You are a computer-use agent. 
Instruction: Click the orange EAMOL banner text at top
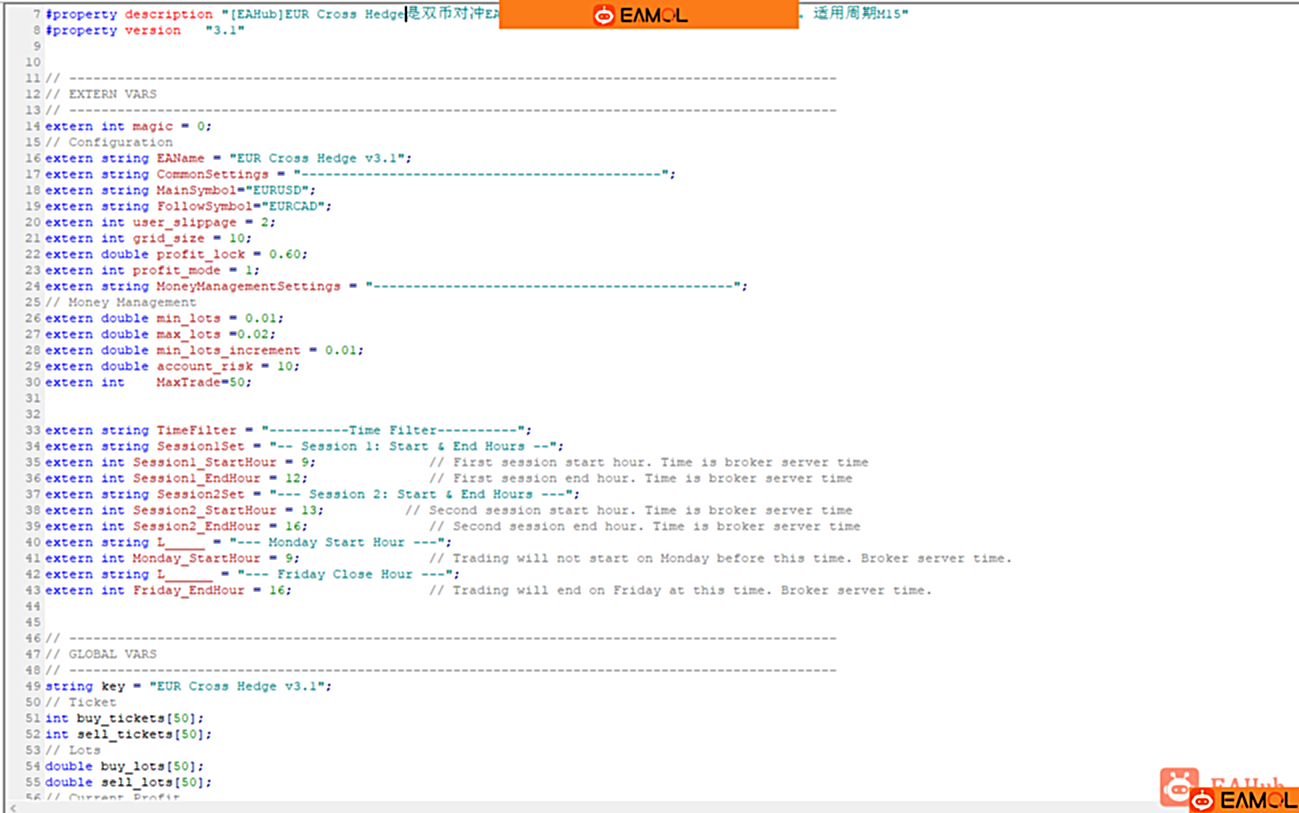tap(654, 15)
